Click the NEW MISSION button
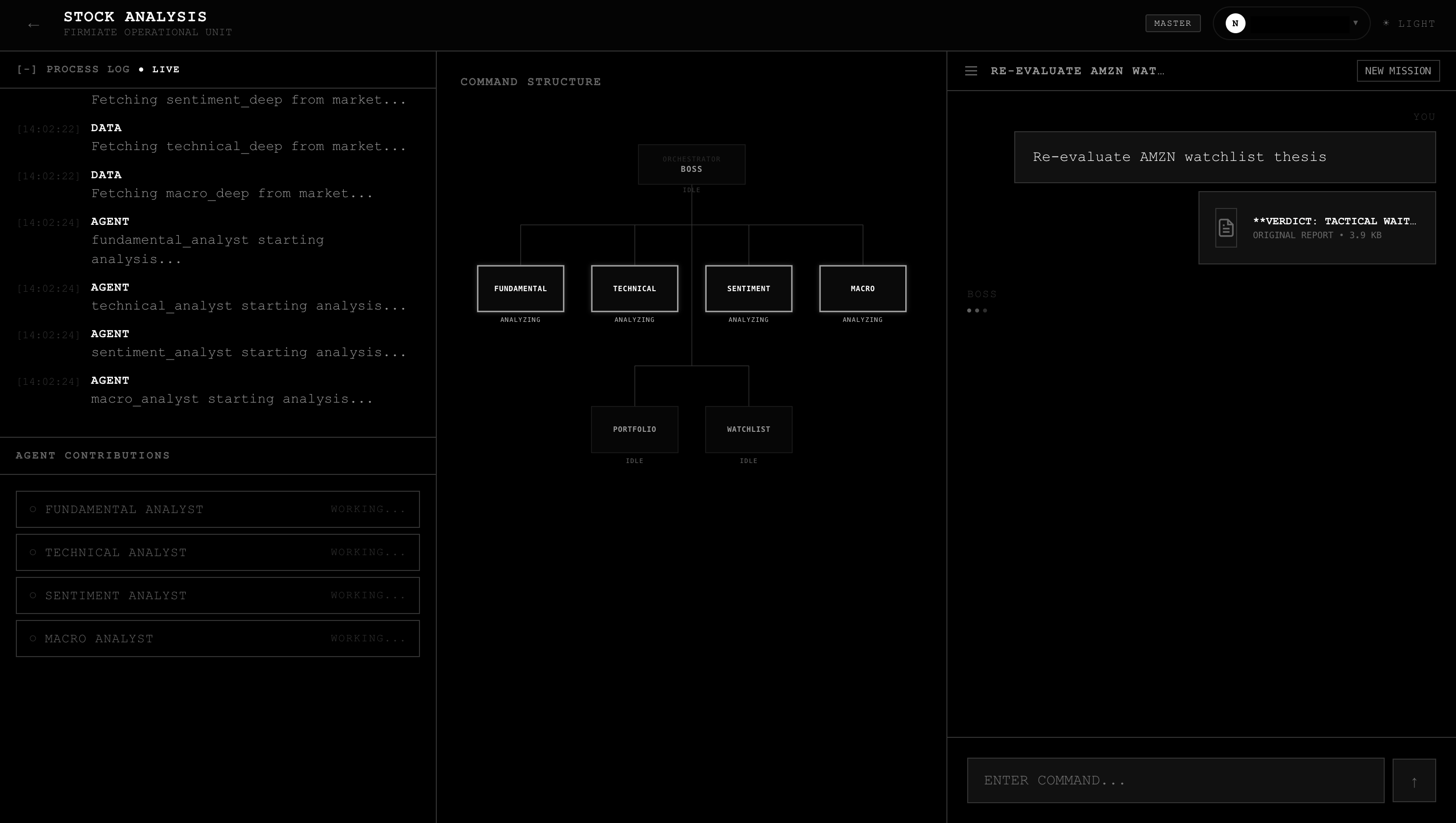Viewport: 1456px width, 823px height. click(x=1398, y=71)
